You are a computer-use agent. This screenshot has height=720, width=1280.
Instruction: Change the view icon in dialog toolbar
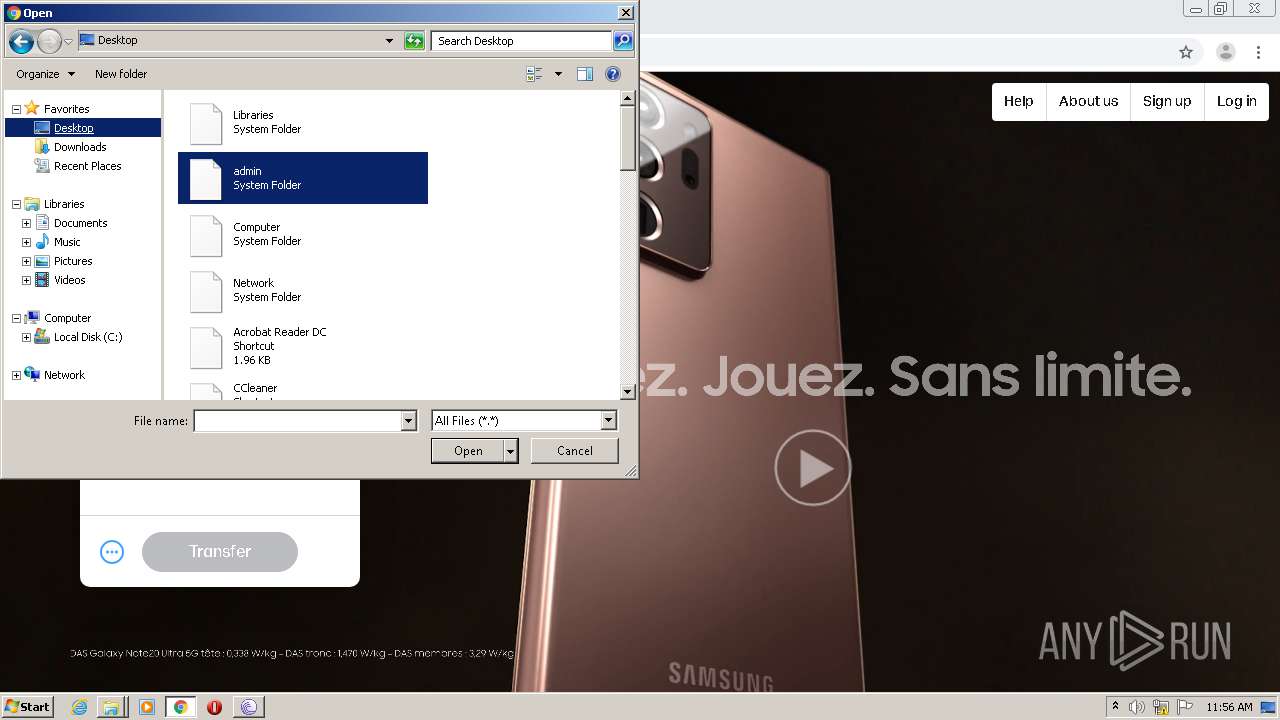(534, 74)
